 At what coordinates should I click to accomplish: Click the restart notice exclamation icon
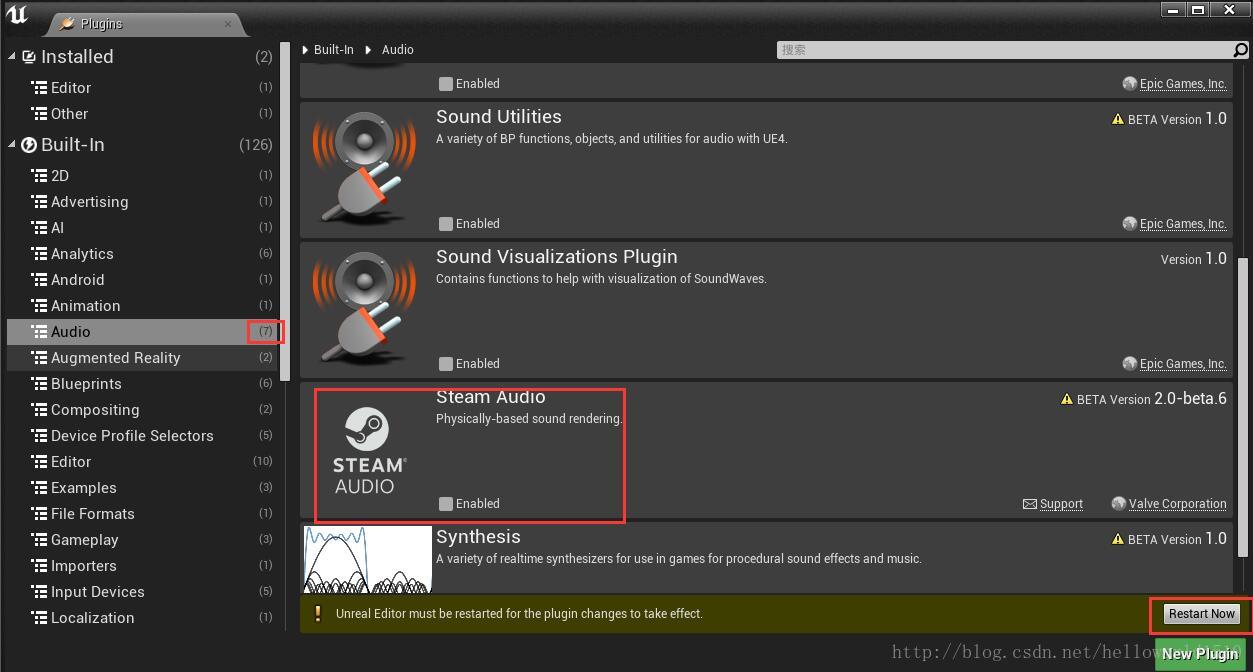click(x=318, y=614)
